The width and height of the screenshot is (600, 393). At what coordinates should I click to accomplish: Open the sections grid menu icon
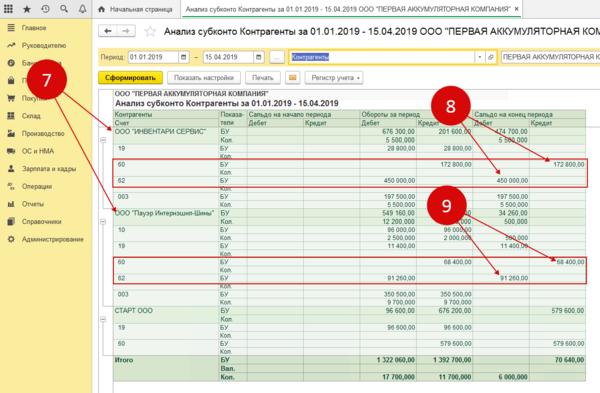tap(8, 8)
